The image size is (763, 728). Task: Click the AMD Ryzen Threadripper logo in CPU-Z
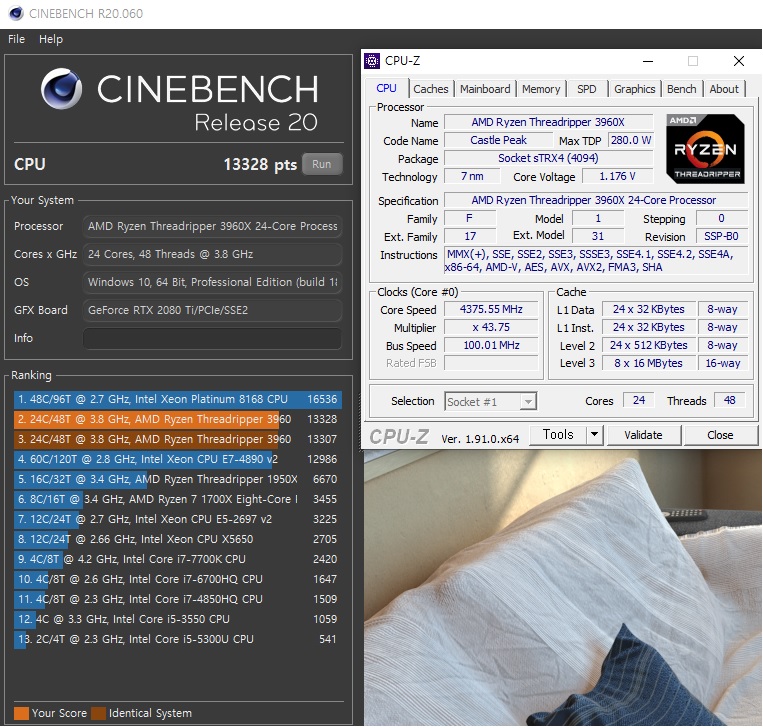pyautogui.click(x=705, y=148)
